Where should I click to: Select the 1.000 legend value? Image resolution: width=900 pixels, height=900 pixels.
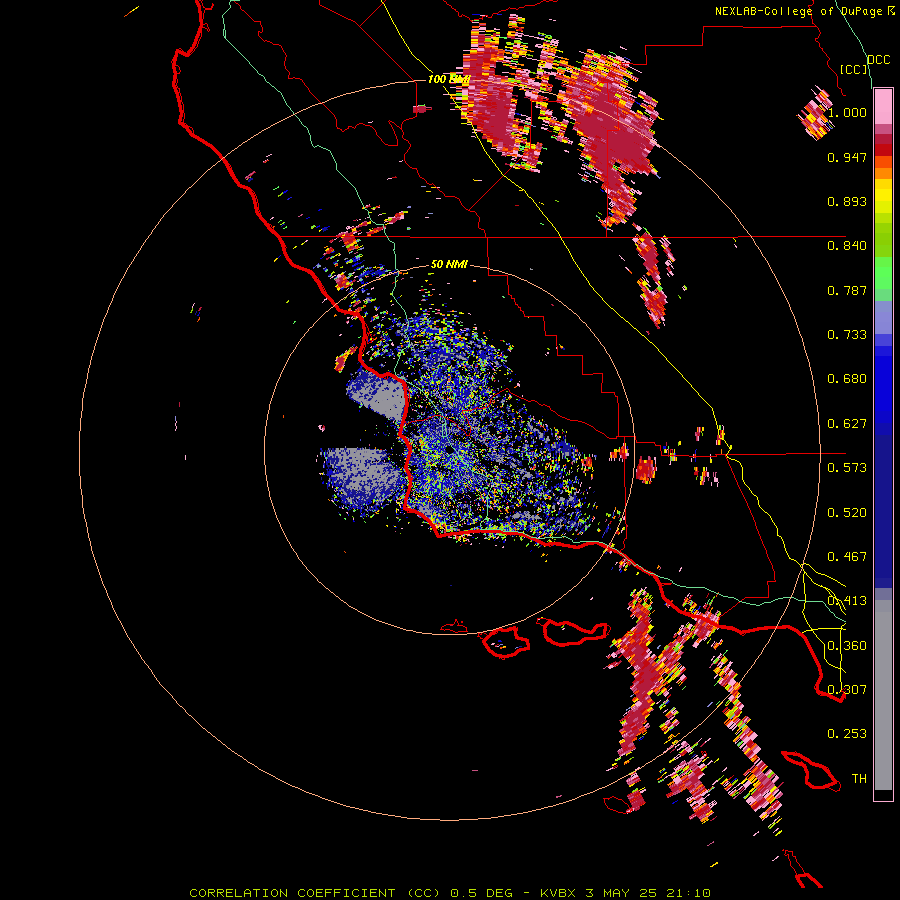[x=847, y=112]
